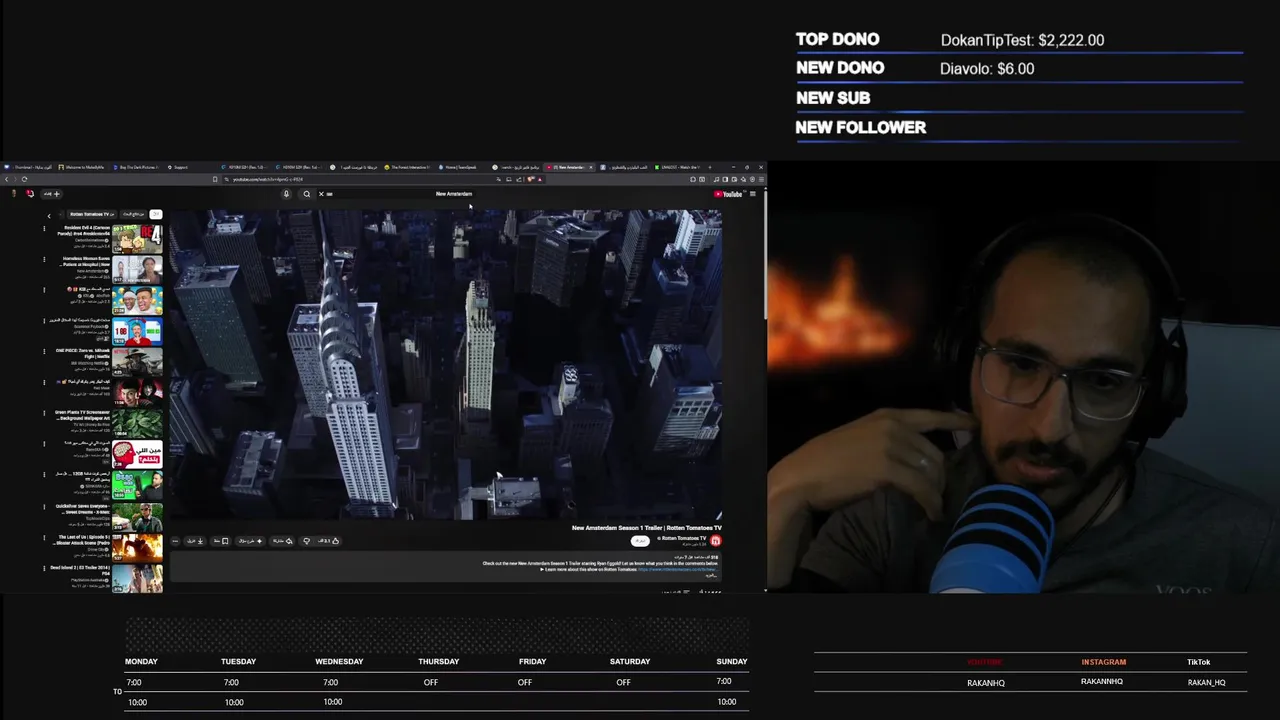Click the Rotten Tomatoes TV channel name
This screenshot has width=1280, height=720.
pyautogui.click(x=684, y=538)
